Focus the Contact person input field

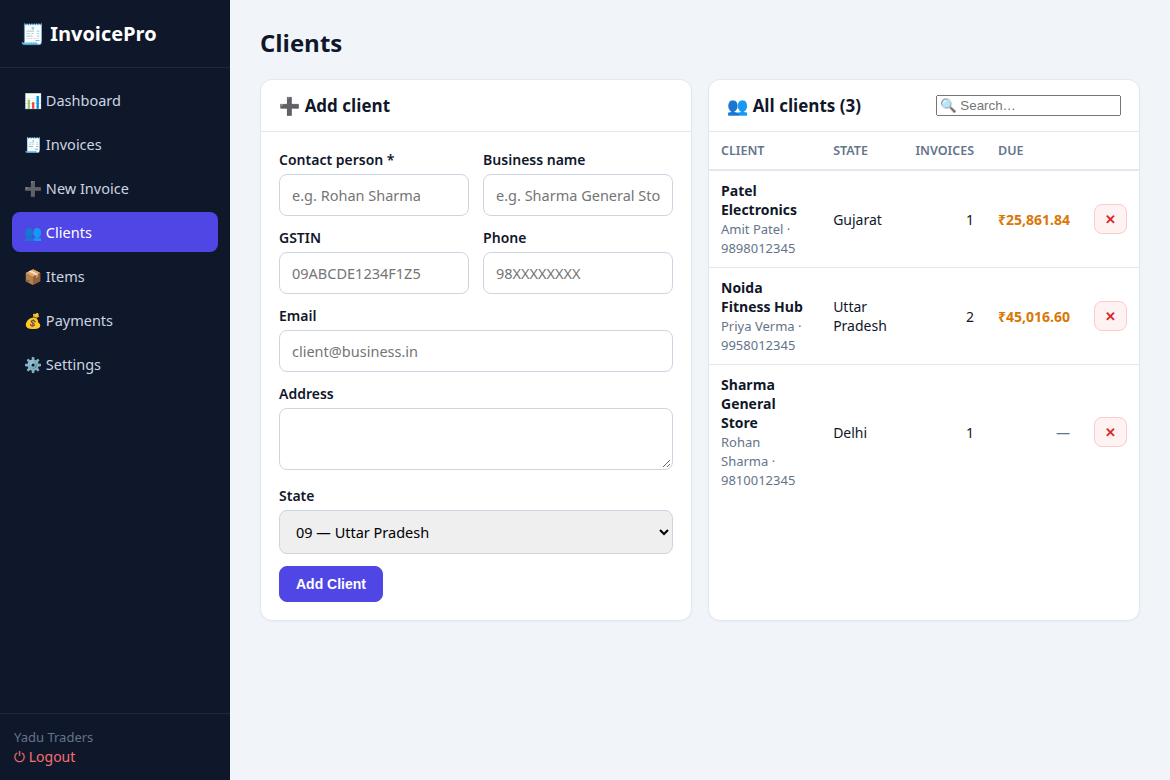pyautogui.click(x=374, y=196)
